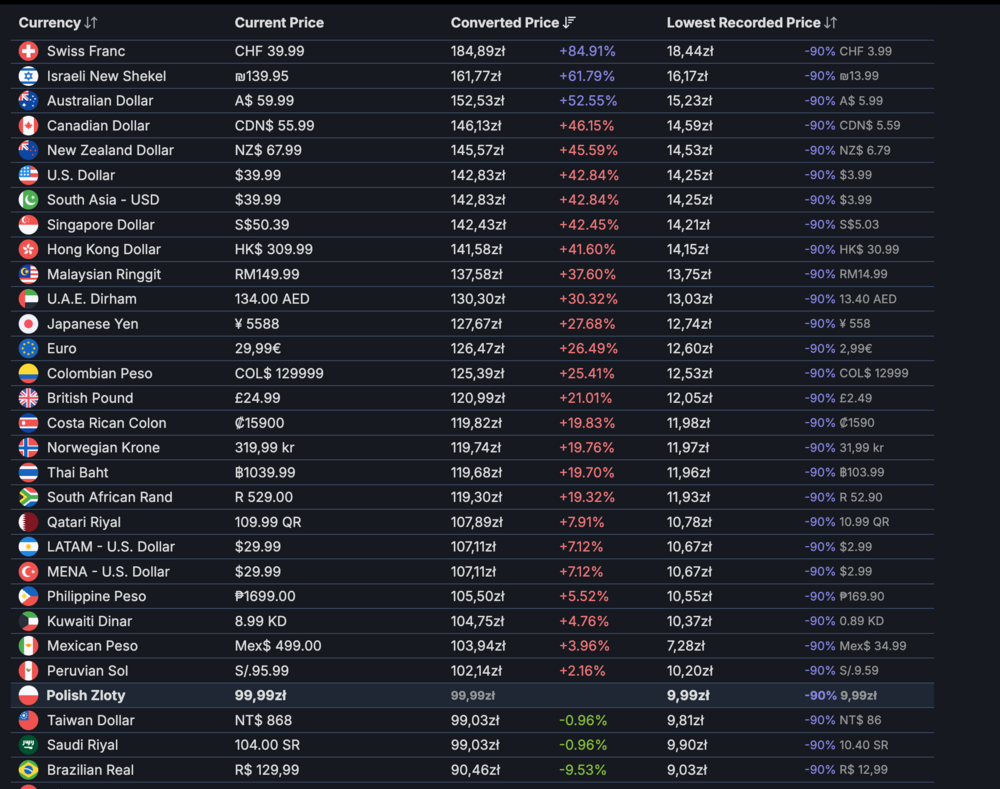
Task: Open the Australian Dollar currency link
Action: (98, 101)
